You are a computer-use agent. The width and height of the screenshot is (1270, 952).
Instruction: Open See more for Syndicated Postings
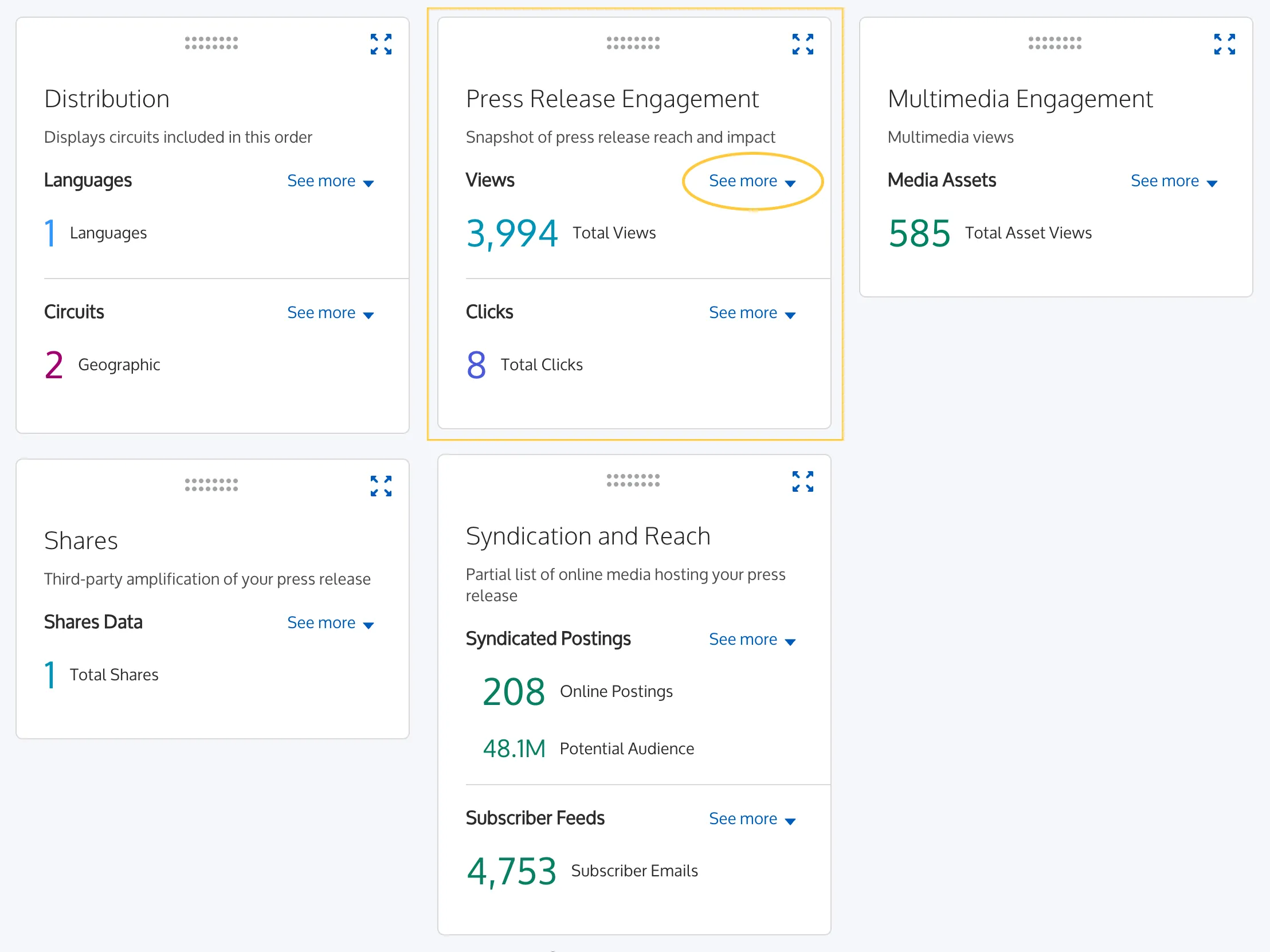(752, 640)
